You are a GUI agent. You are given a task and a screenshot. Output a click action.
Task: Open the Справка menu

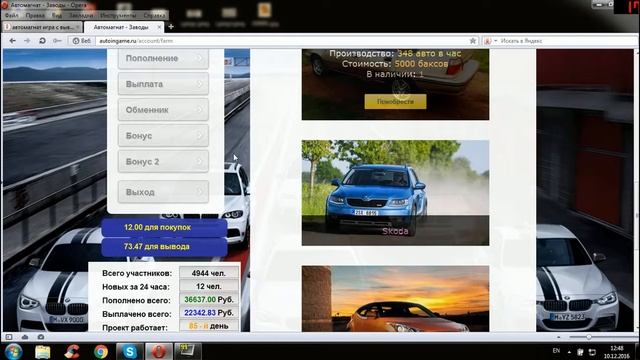click(154, 15)
